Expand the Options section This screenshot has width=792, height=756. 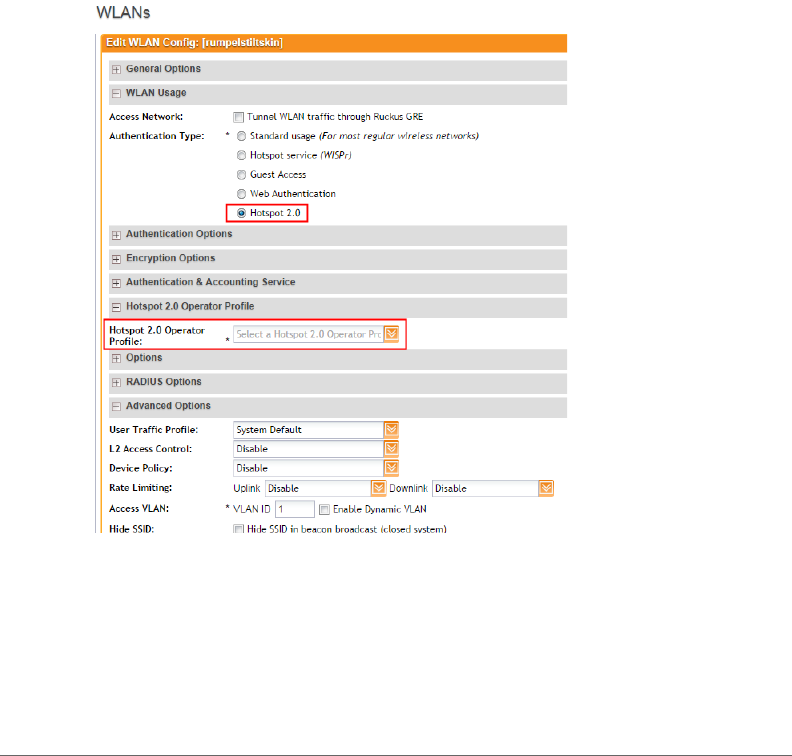click(x=116, y=359)
